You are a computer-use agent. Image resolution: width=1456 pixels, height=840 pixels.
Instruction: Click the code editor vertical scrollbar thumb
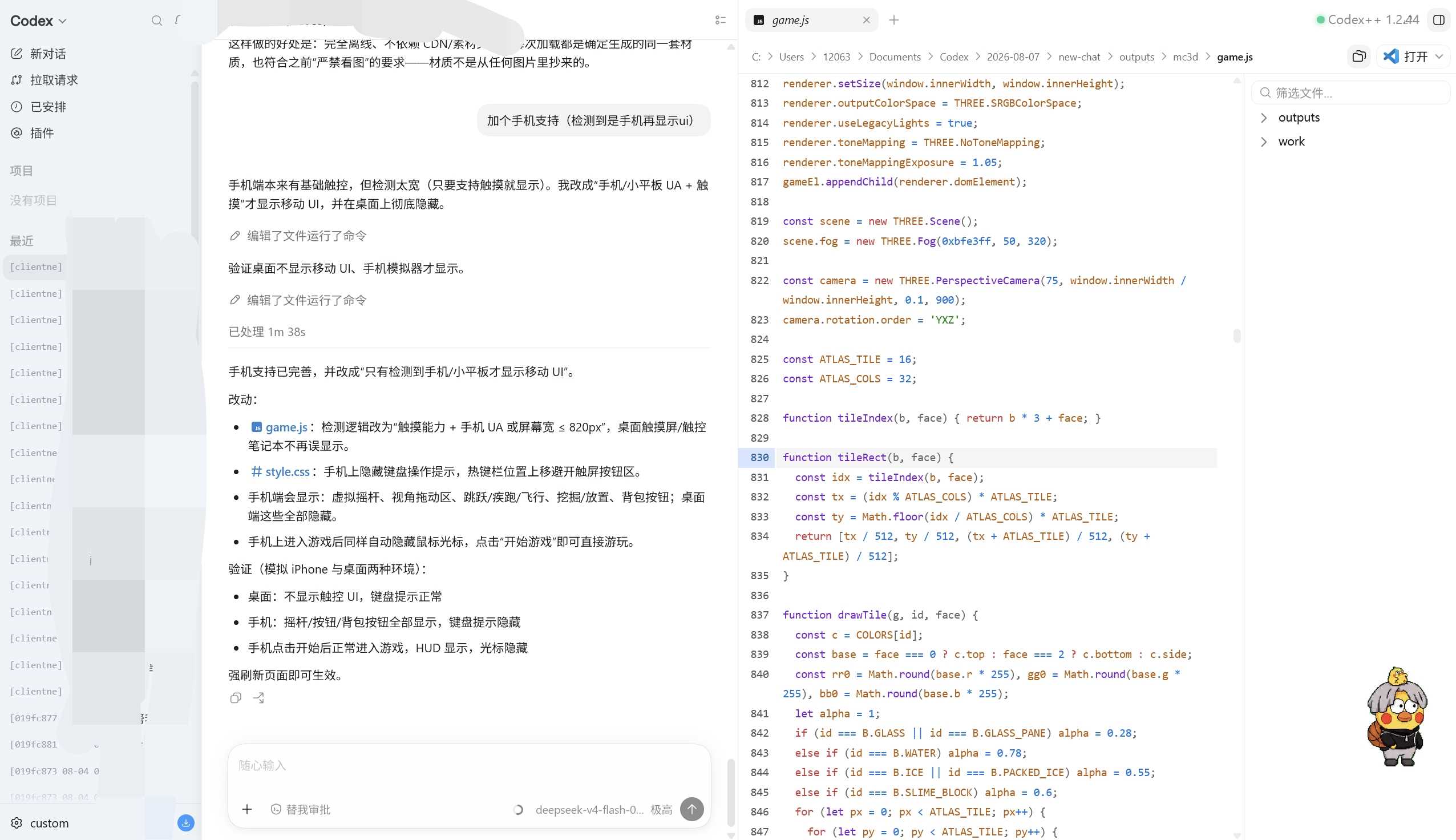[x=1236, y=335]
